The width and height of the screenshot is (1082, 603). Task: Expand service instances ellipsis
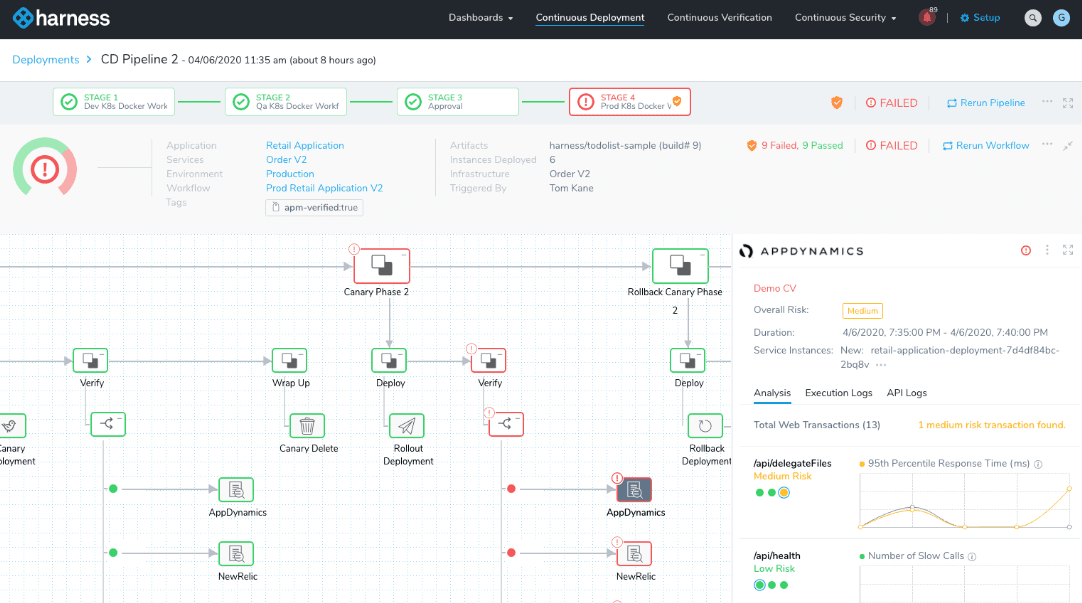tap(881, 365)
